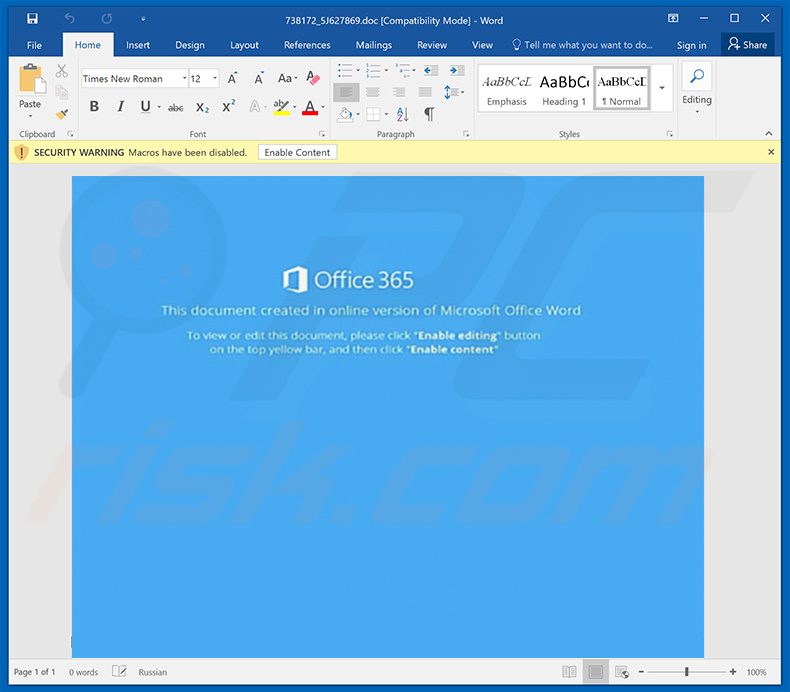Switch to the Layout tab
This screenshot has height=692, width=790.
coord(244,45)
